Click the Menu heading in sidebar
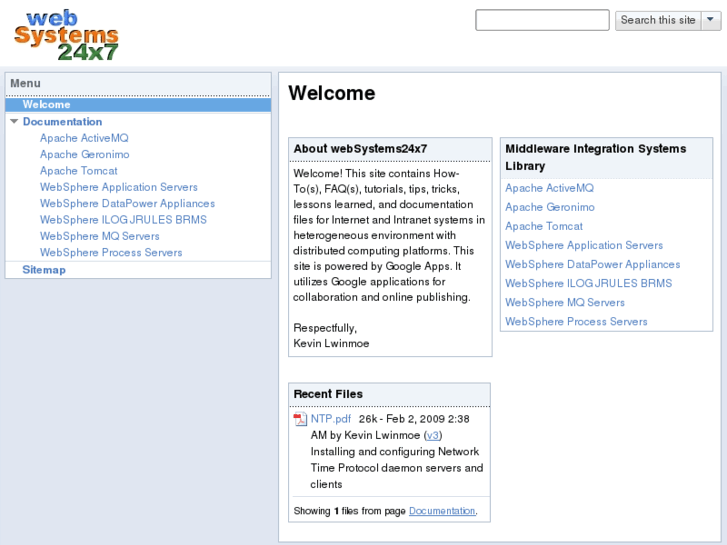Screen dimensions: 727x545 pos(26,83)
